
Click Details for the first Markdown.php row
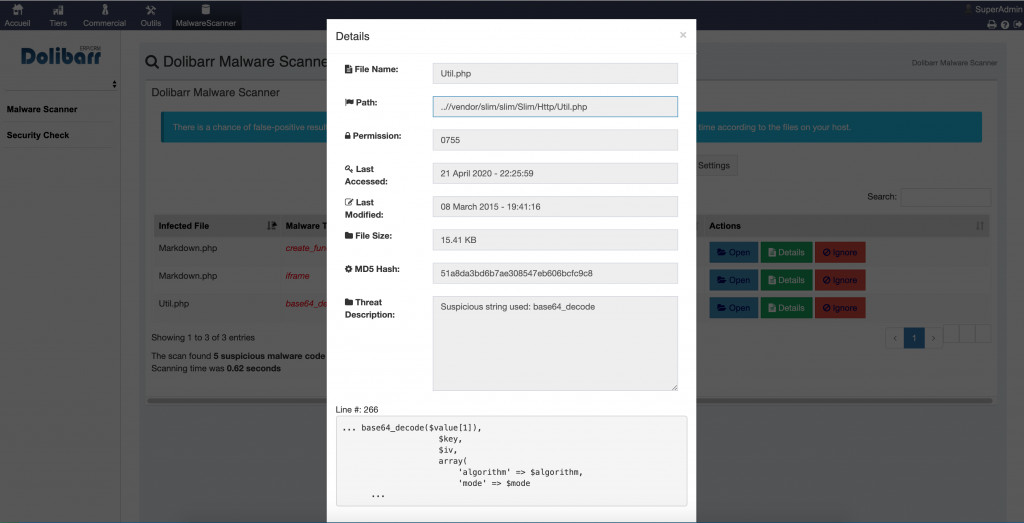[786, 252]
